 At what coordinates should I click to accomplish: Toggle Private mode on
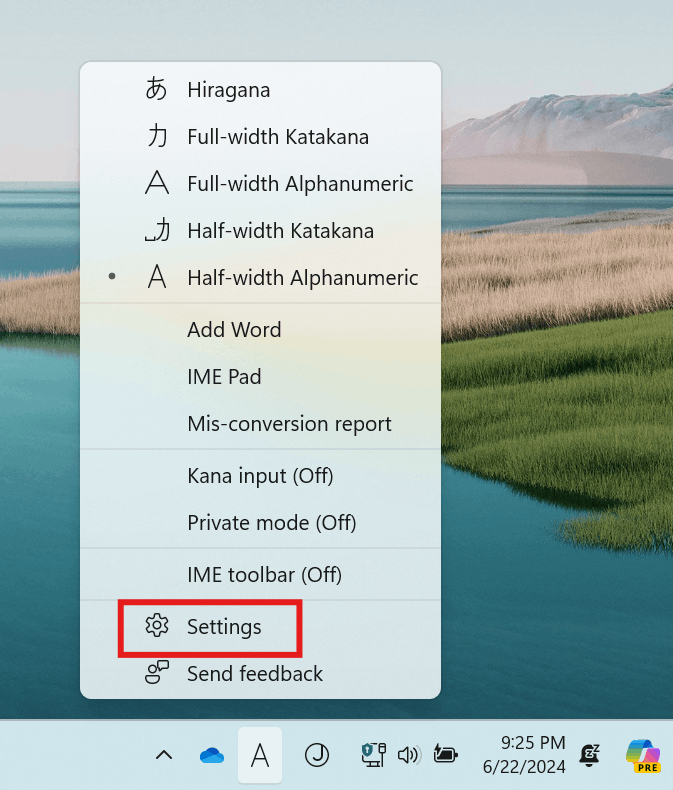[x=260, y=523]
